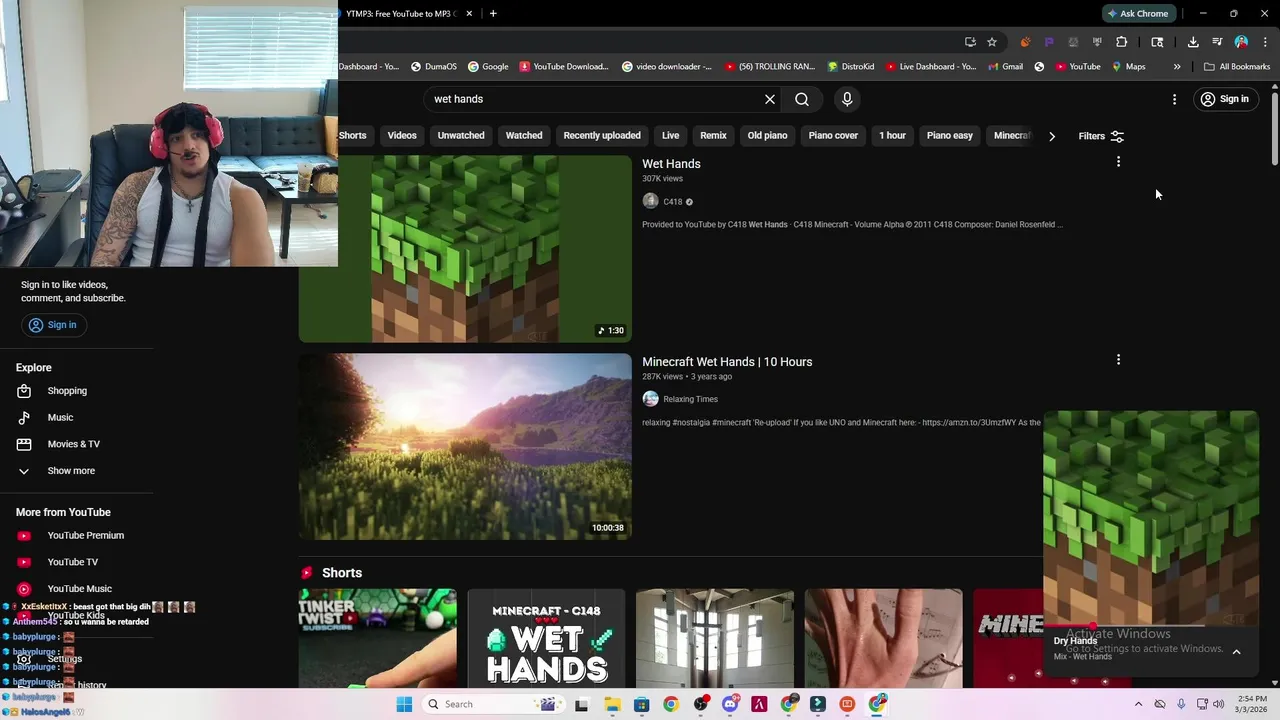Image resolution: width=1280 pixels, height=720 pixels.
Task: Open Wet Hands video thumbnail (1:30)
Action: pyautogui.click(x=465, y=249)
